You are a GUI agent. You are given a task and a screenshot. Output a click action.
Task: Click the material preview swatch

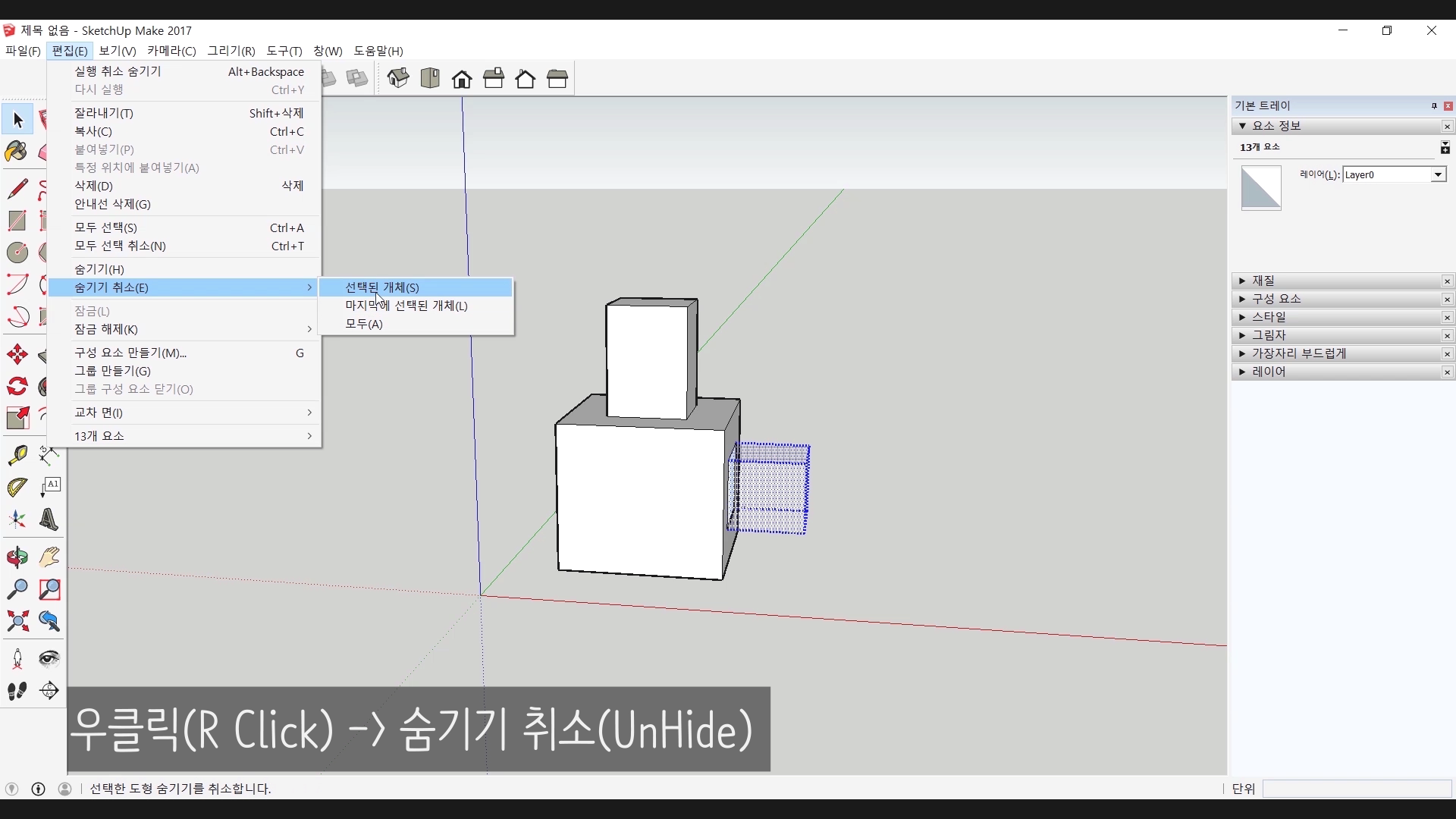point(1260,188)
